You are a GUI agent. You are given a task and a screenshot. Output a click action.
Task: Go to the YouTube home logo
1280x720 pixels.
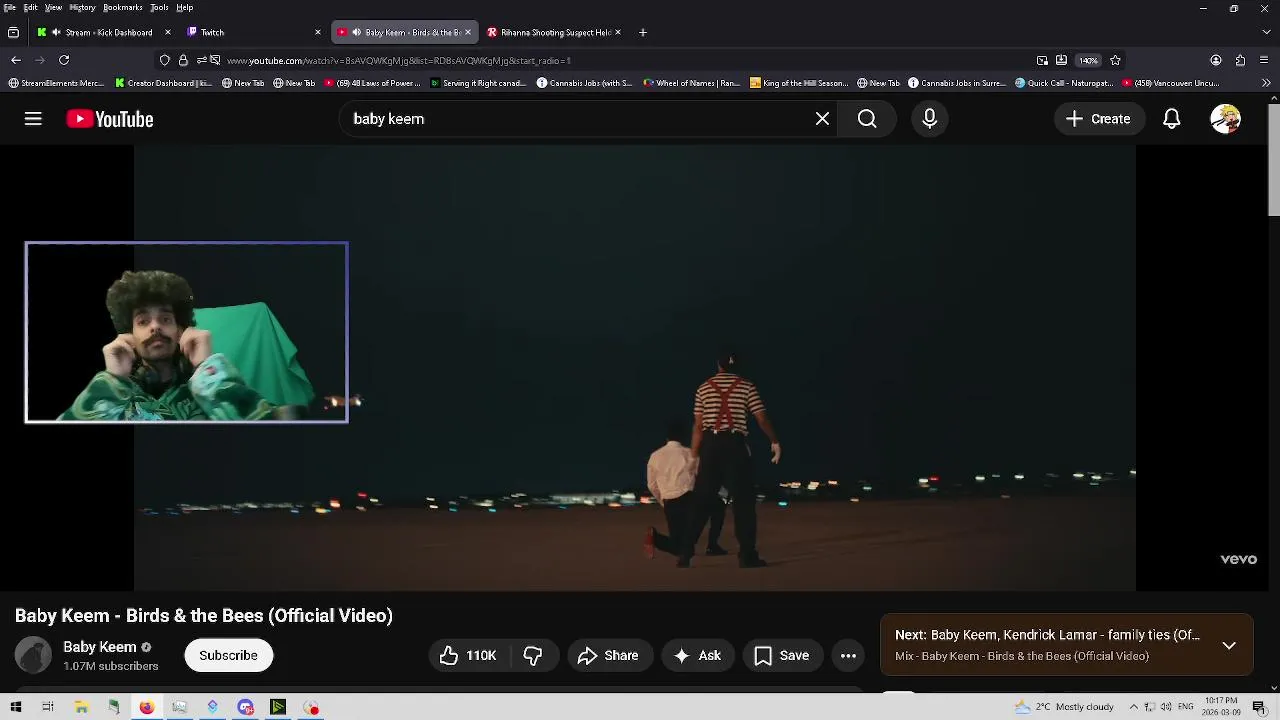pos(110,119)
